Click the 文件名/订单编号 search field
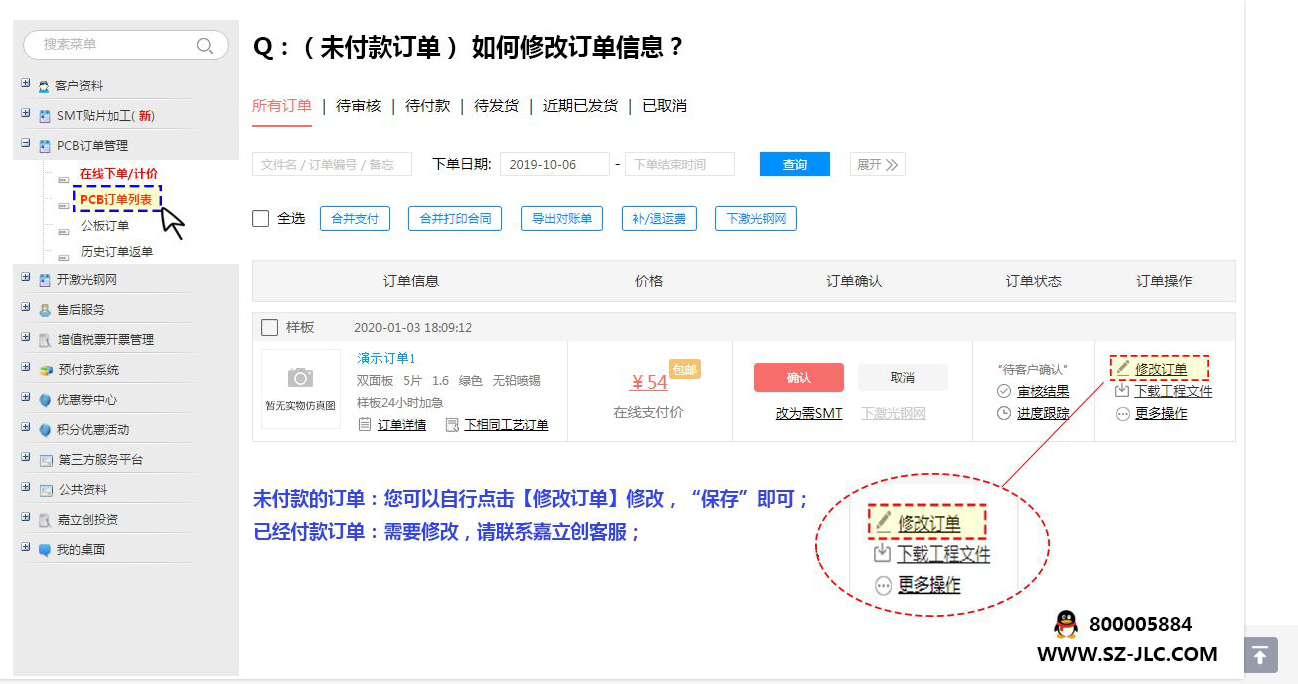Viewport: 1298px width, 684px height. click(x=331, y=164)
